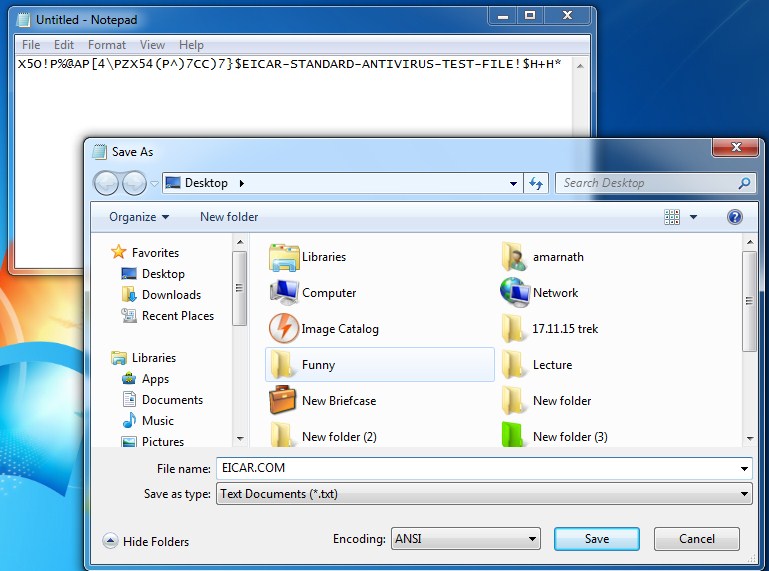769x571 pixels.
Task: Click the Recent Places icon
Action: tap(128, 315)
